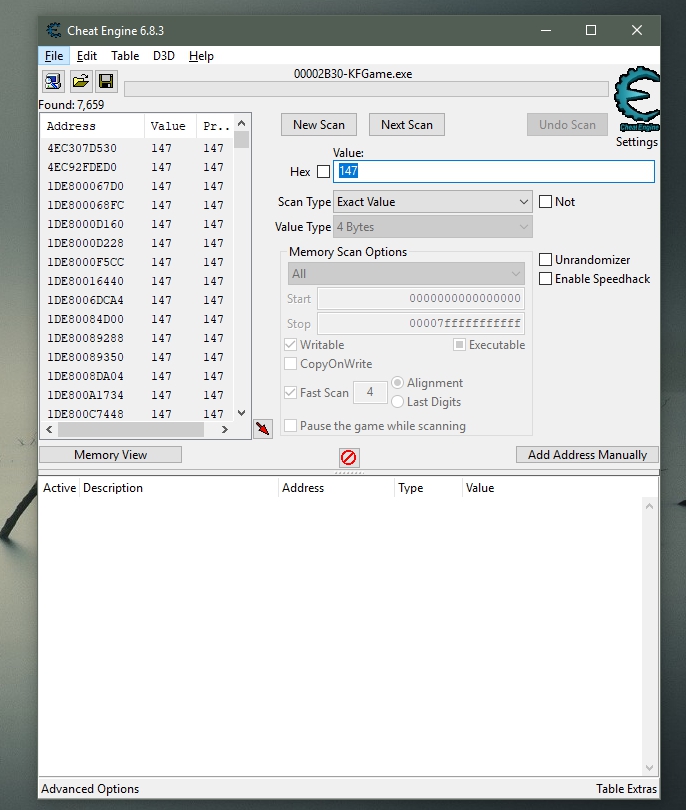
Task: Open the File menu
Action: tap(54, 56)
